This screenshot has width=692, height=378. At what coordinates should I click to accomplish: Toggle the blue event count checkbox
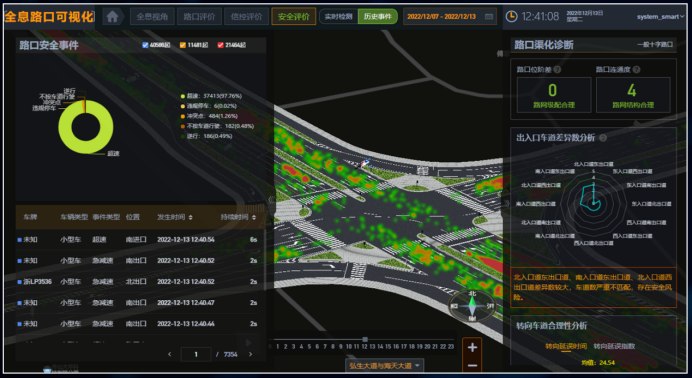tap(145, 45)
